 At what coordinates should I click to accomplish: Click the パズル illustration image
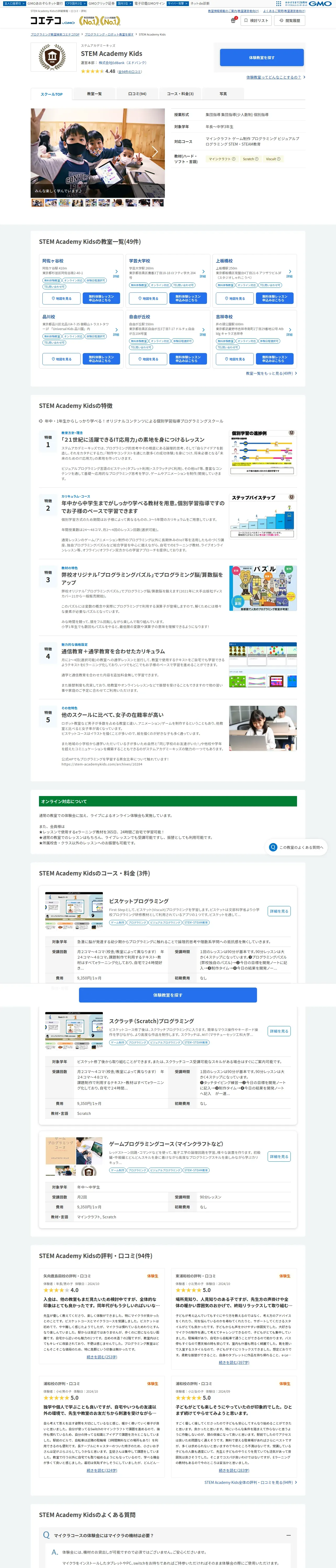point(263,588)
